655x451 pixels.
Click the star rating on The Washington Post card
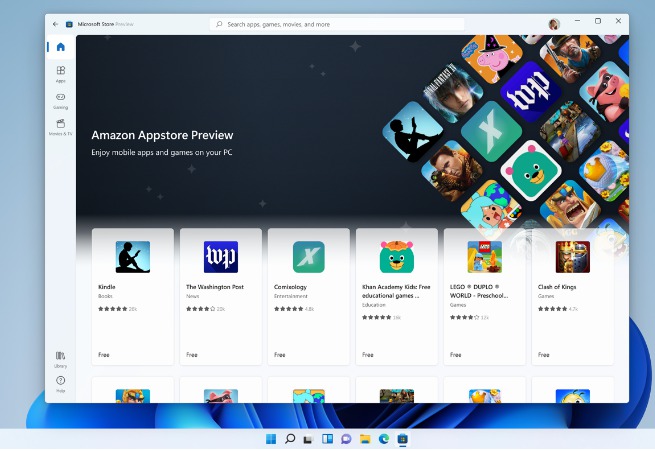[201, 309]
